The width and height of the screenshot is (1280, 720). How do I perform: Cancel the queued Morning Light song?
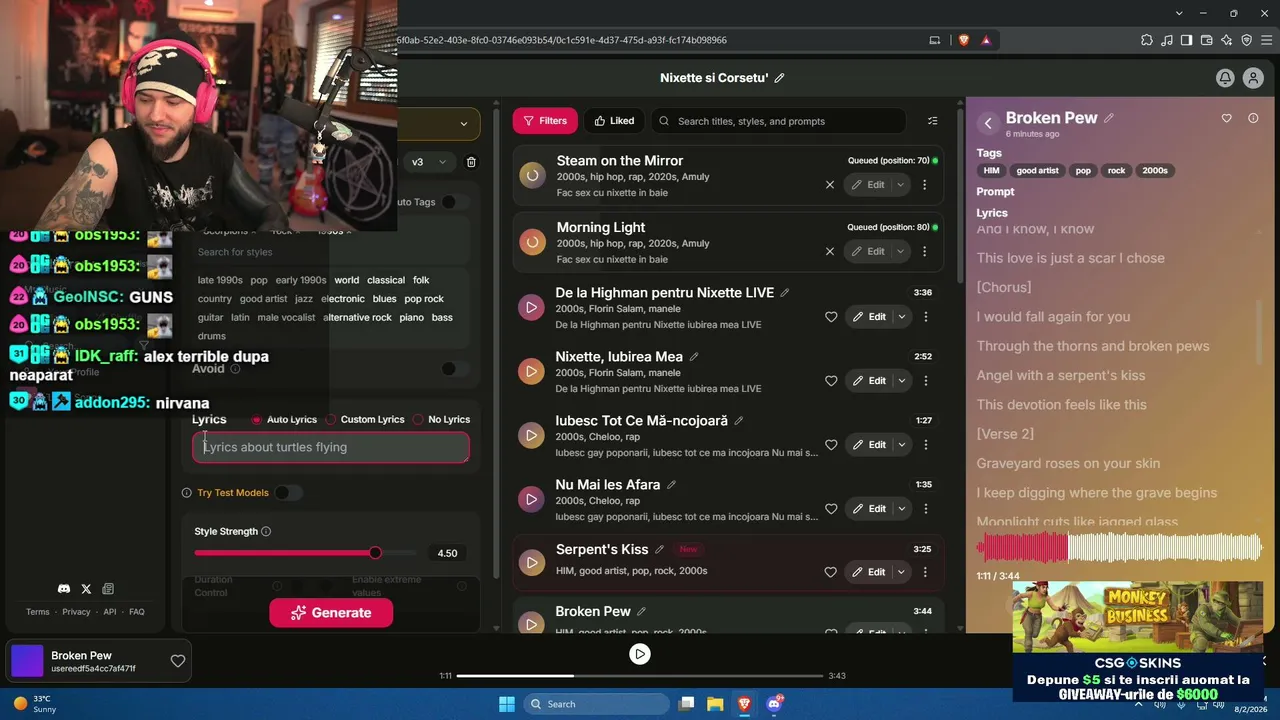pos(830,251)
